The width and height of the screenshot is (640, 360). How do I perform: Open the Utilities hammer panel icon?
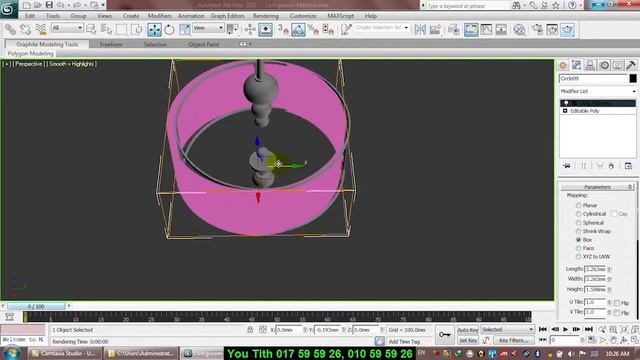click(631, 65)
